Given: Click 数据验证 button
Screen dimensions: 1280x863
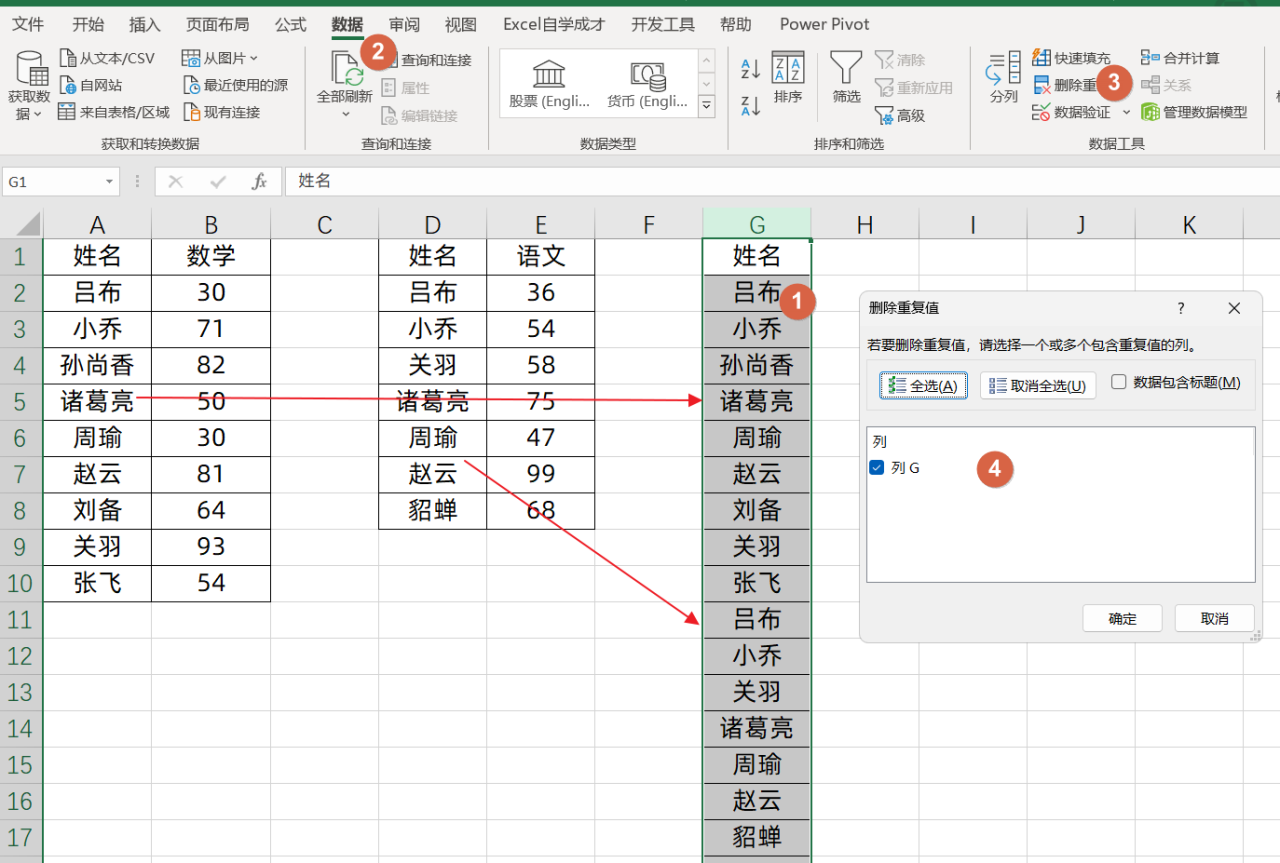Looking at the screenshot, I should pyautogui.click(x=1072, y=112).
